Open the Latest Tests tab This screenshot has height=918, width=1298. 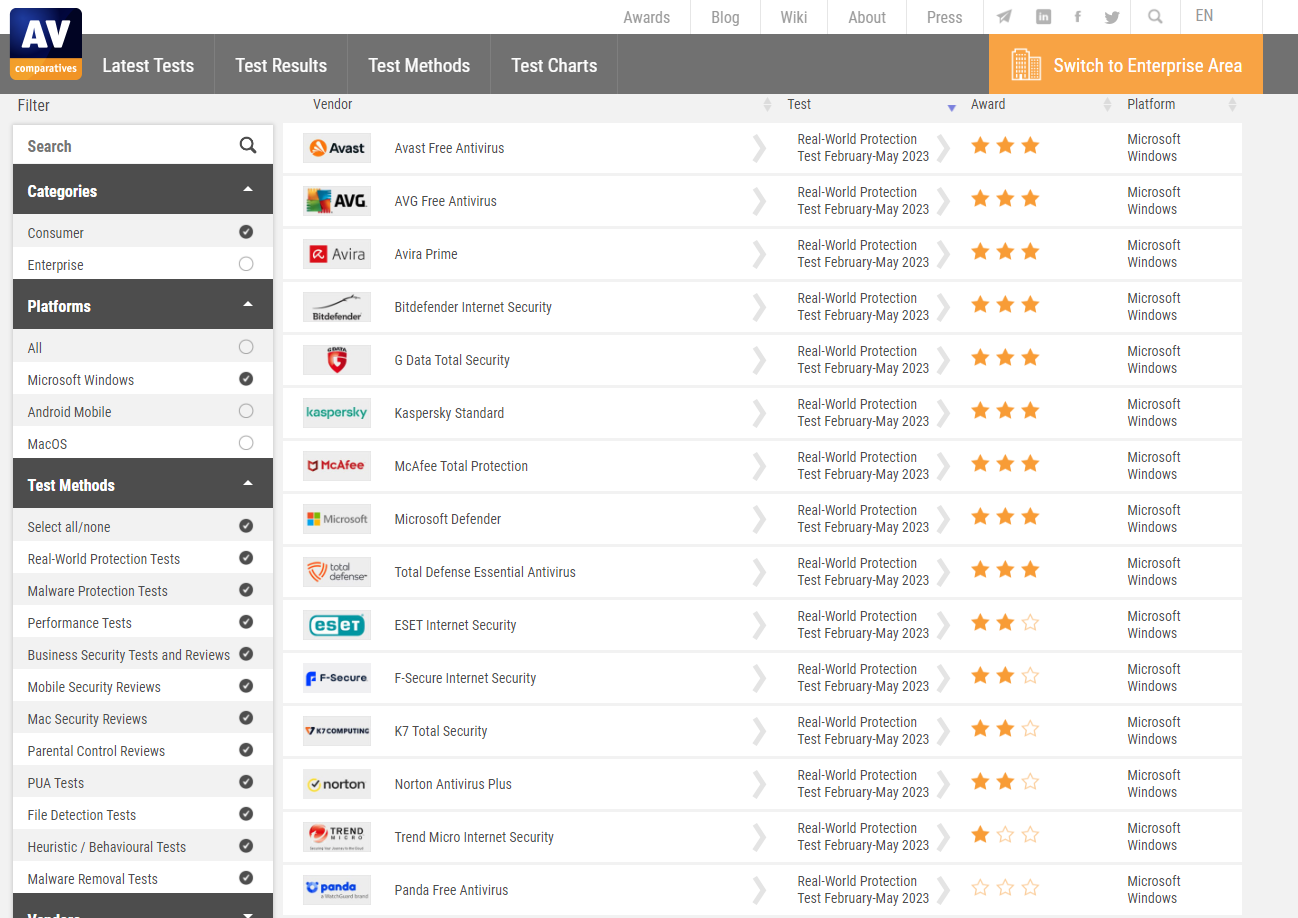point(148,65)
